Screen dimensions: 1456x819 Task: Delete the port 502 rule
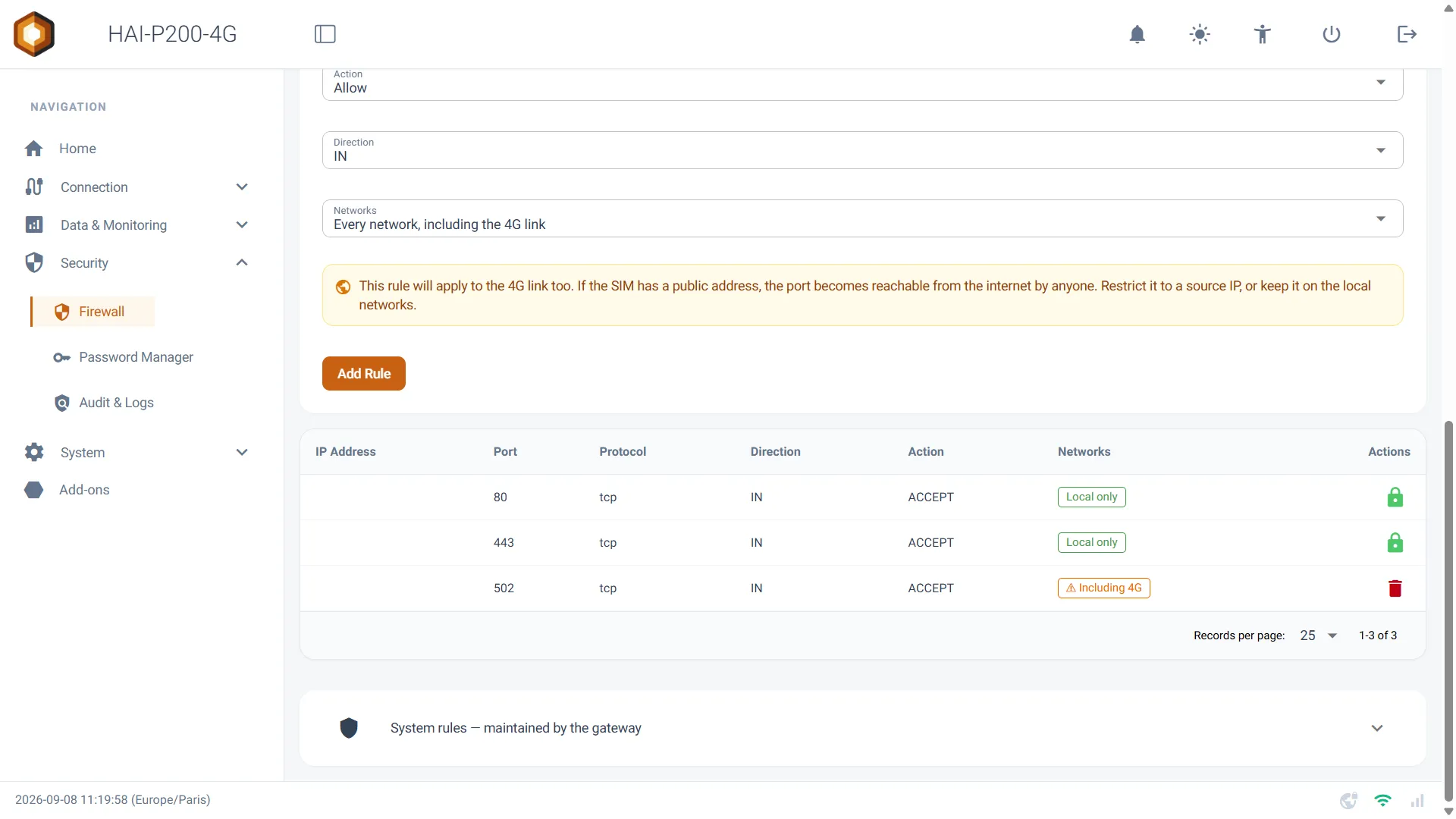pos(1395,588)
